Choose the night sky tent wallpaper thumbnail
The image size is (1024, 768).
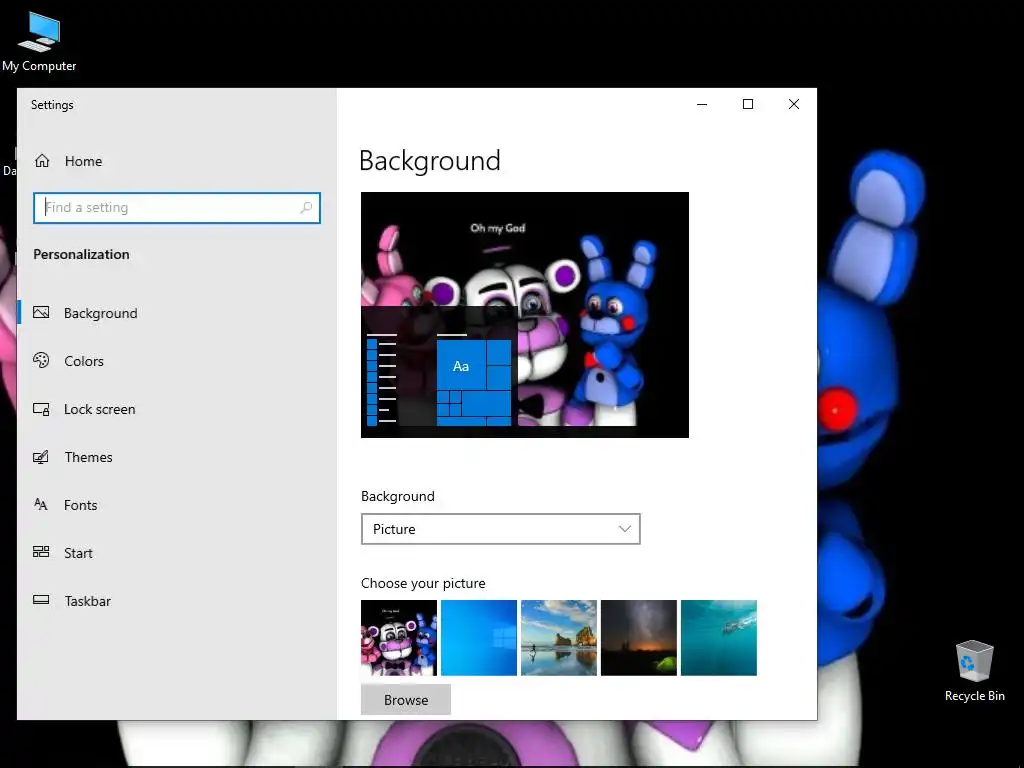tap(639, 637)
